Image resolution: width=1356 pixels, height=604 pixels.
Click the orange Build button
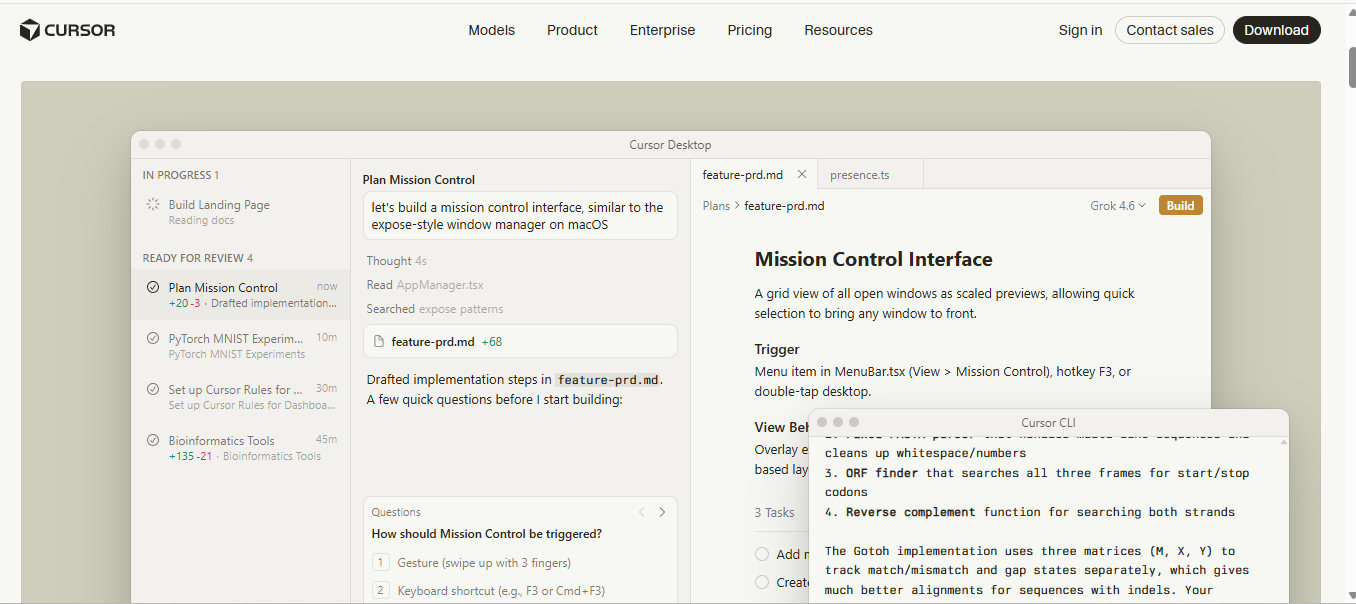(x=1180, y=205)
